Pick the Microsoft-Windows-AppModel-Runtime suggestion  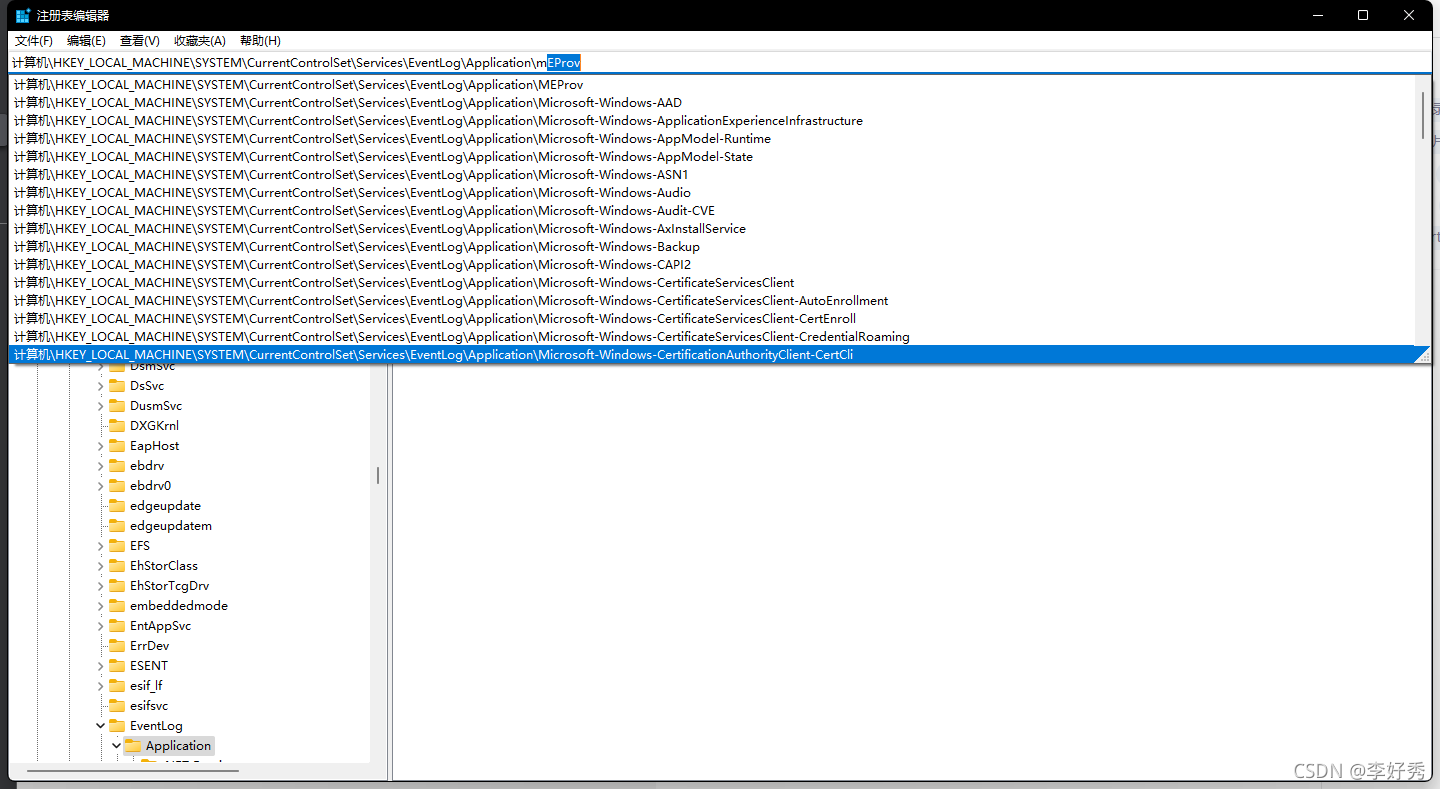coord(712,139)
